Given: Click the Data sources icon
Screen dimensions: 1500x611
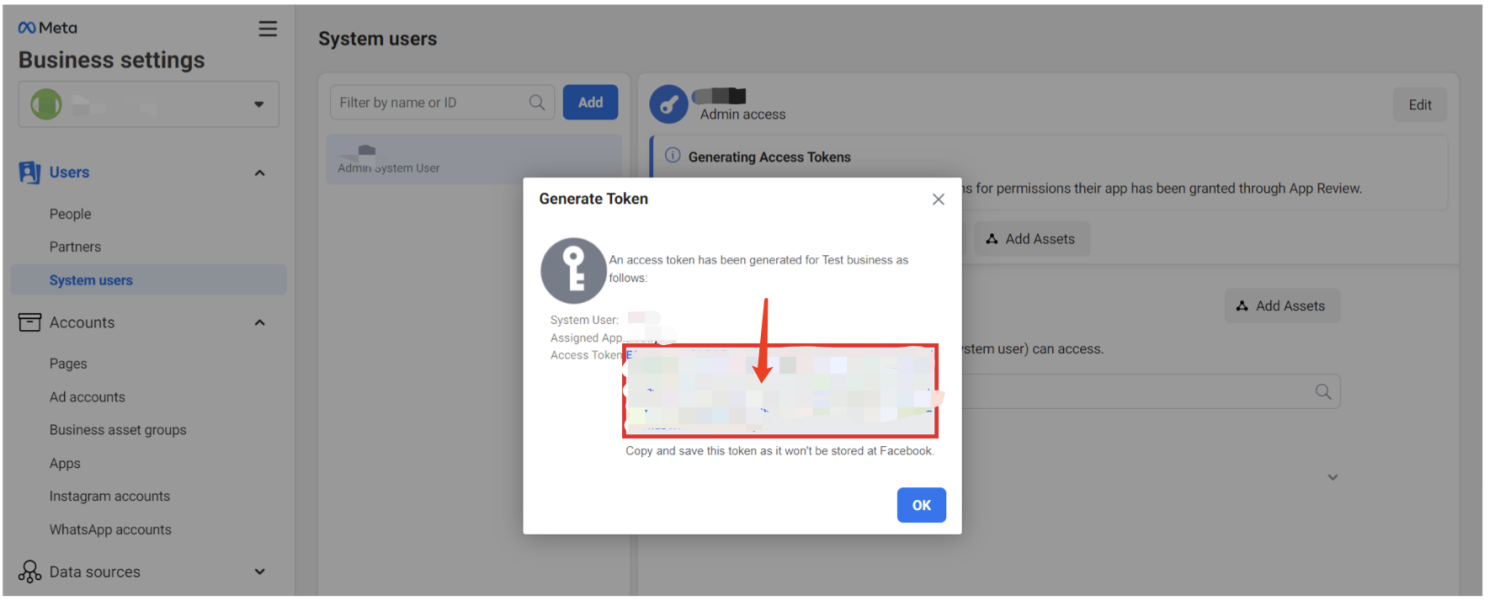Looking at the screenshot, I should 30,571.
